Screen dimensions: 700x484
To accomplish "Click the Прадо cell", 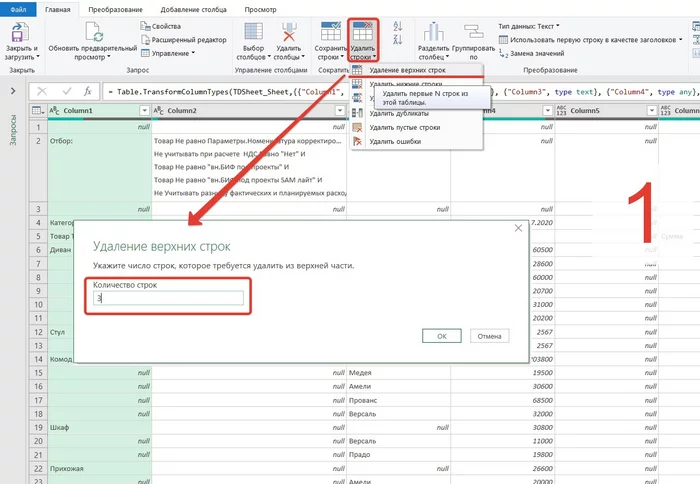I will 399,455.
